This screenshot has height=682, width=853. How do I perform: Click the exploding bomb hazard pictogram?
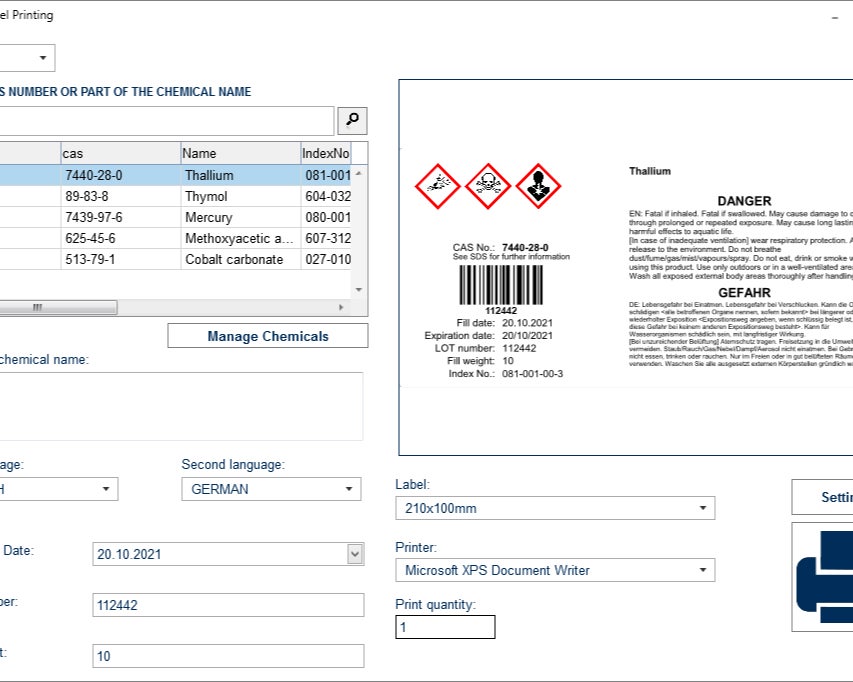pyautogui.click(x=437, y=186)
